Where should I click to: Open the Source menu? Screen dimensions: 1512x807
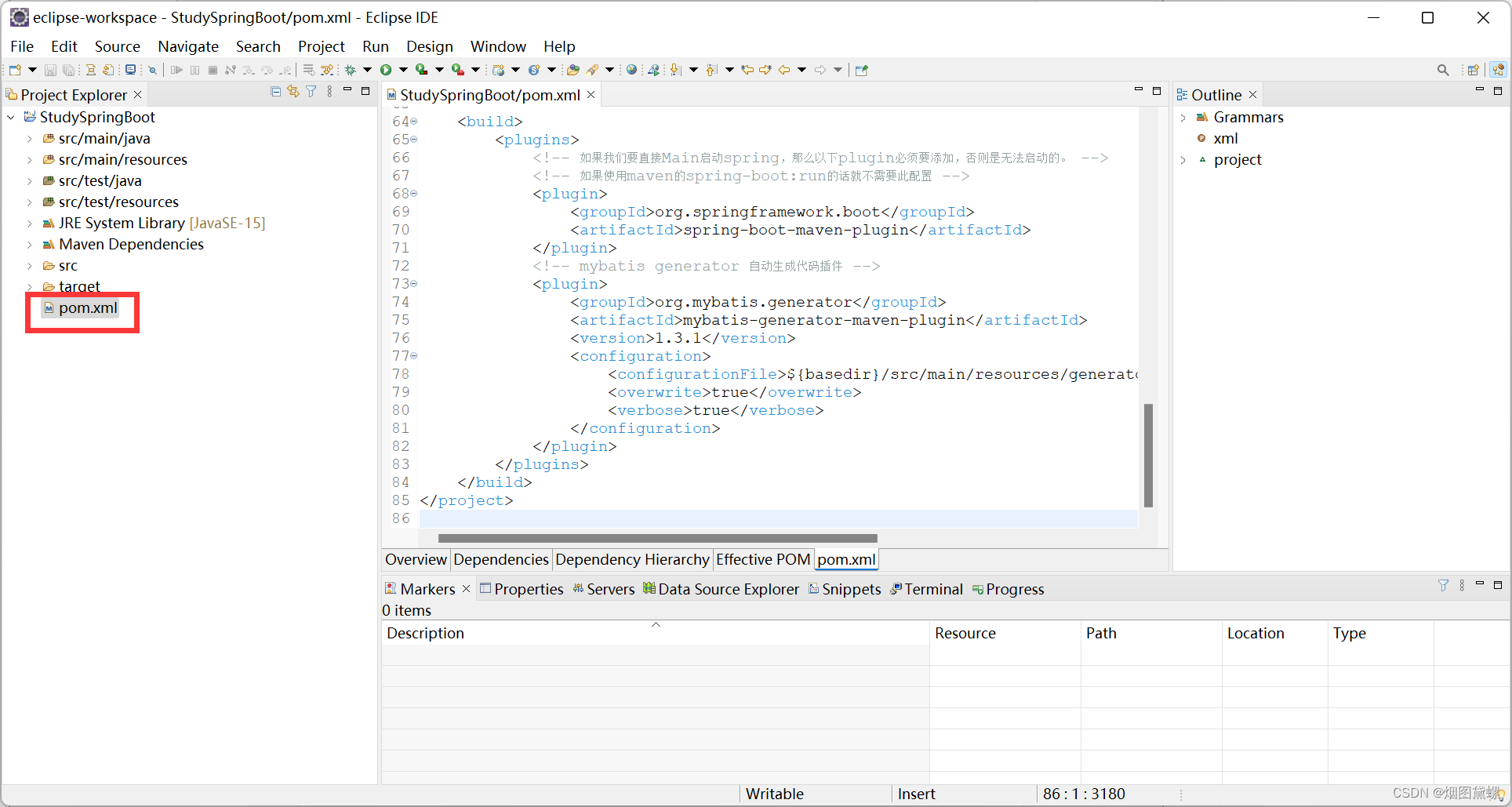(118, 46)
